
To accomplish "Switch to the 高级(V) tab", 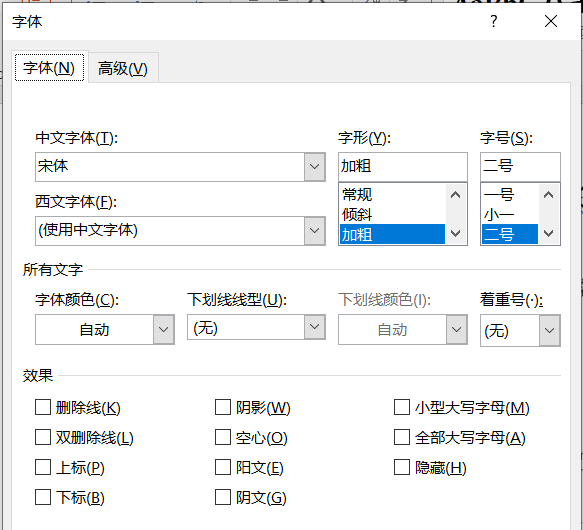I will click(123, 68).
